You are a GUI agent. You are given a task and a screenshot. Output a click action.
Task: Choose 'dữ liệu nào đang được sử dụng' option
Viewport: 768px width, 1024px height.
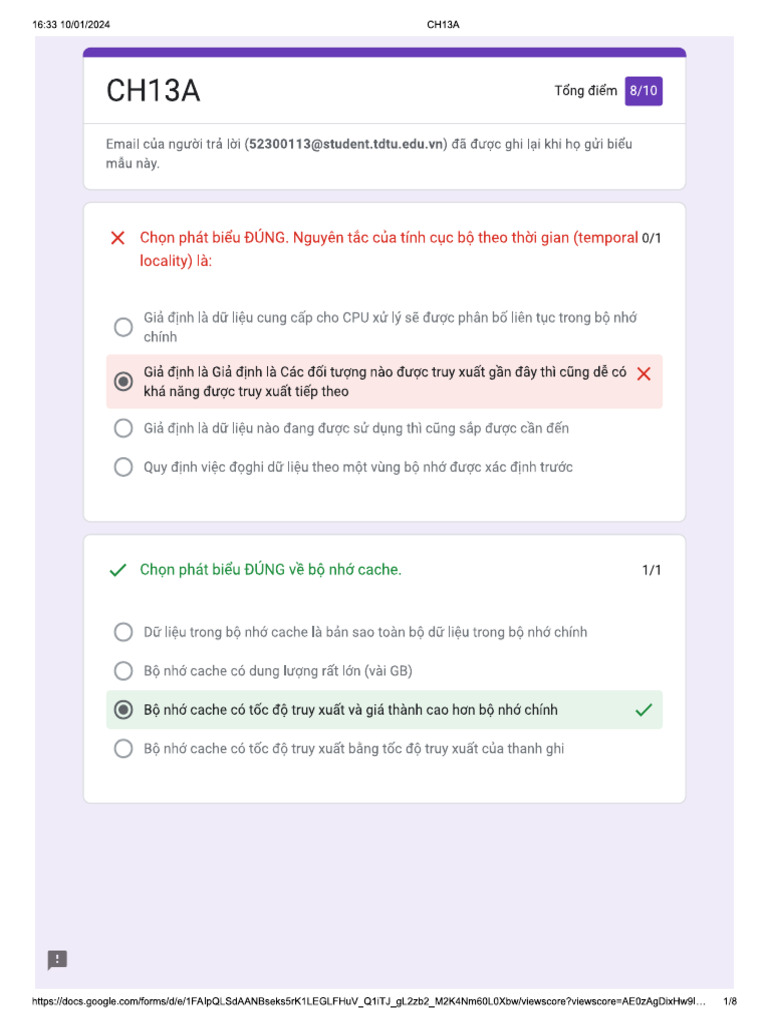point(123,428)
